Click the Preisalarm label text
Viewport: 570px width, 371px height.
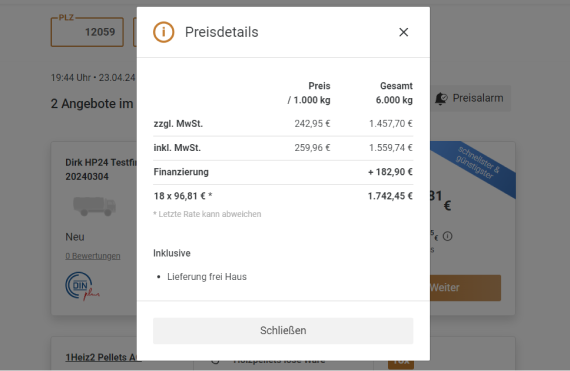(x=478, y=98)
